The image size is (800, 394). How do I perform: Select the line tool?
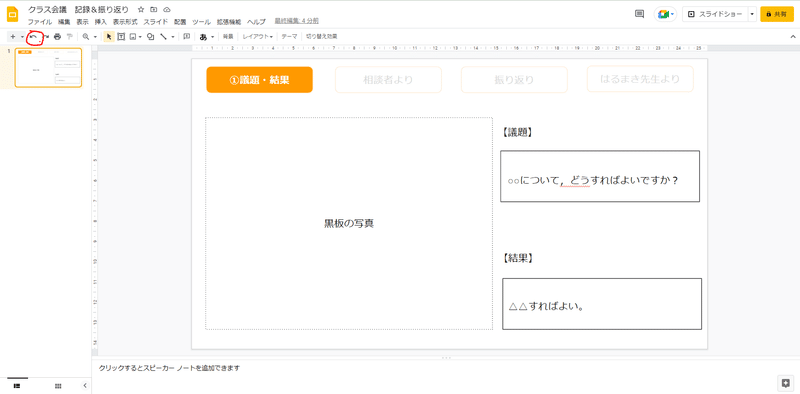tap(163, 37)
